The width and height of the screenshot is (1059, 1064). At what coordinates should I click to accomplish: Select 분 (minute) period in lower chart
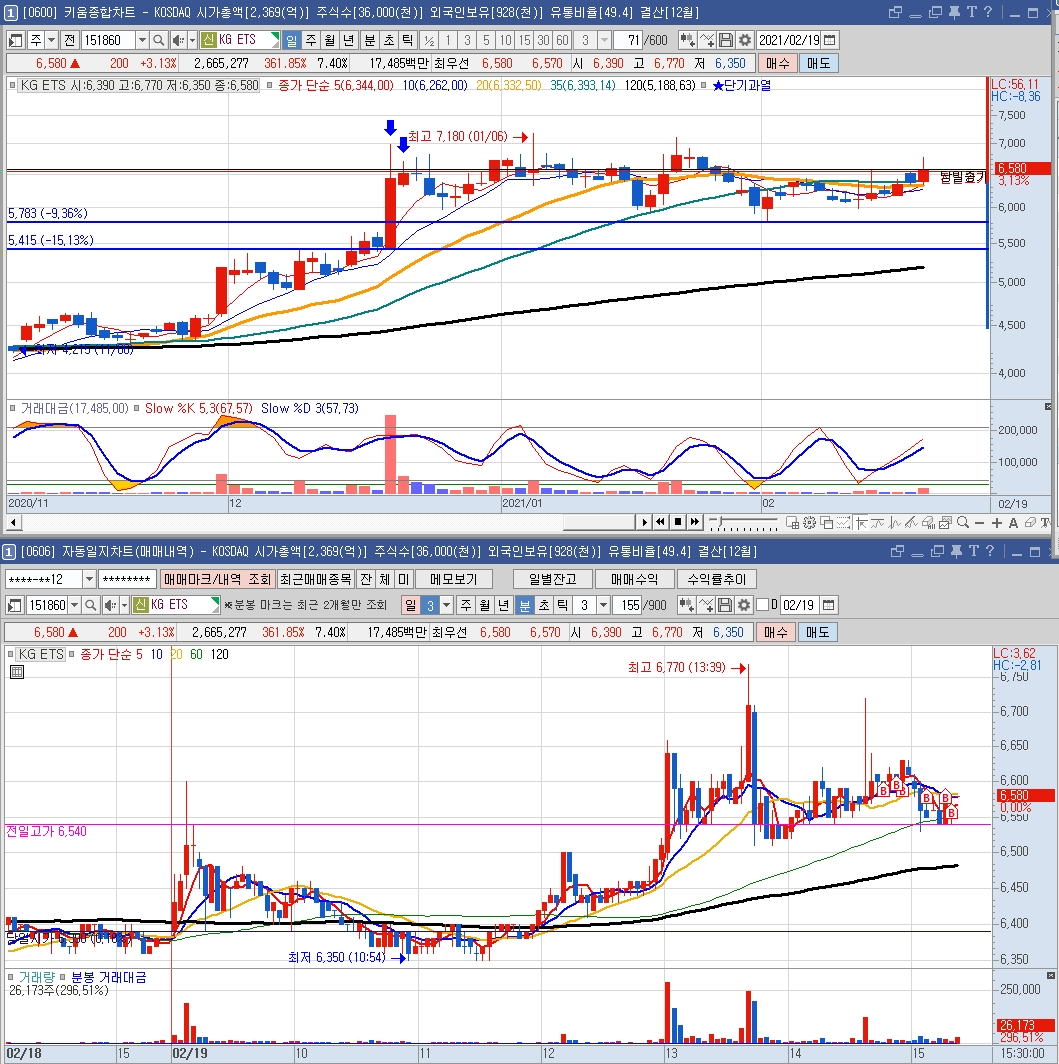pyautogui.click(x=525, y=605)
